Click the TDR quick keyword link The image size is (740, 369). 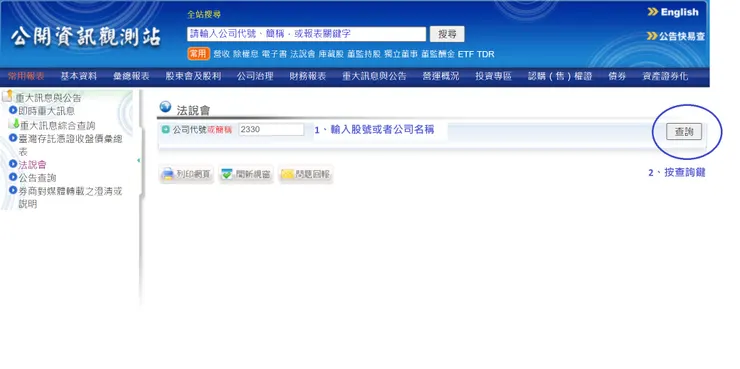coord(486,54)
